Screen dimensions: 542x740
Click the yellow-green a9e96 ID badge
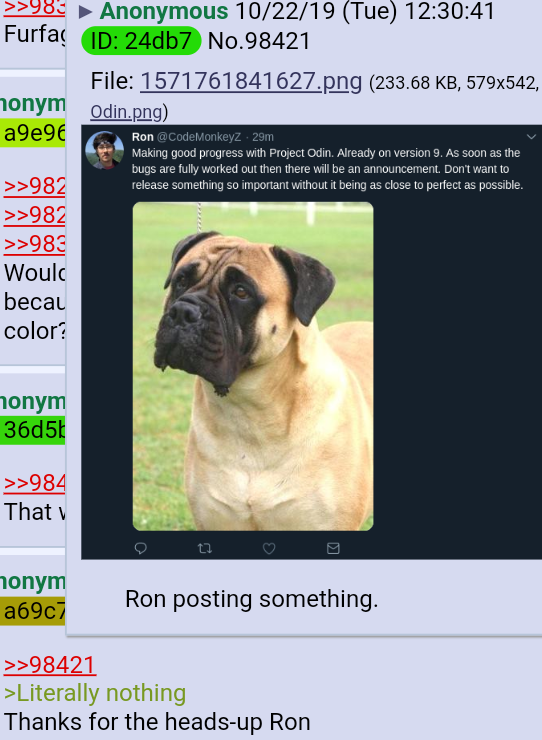(x=33, y=133)
